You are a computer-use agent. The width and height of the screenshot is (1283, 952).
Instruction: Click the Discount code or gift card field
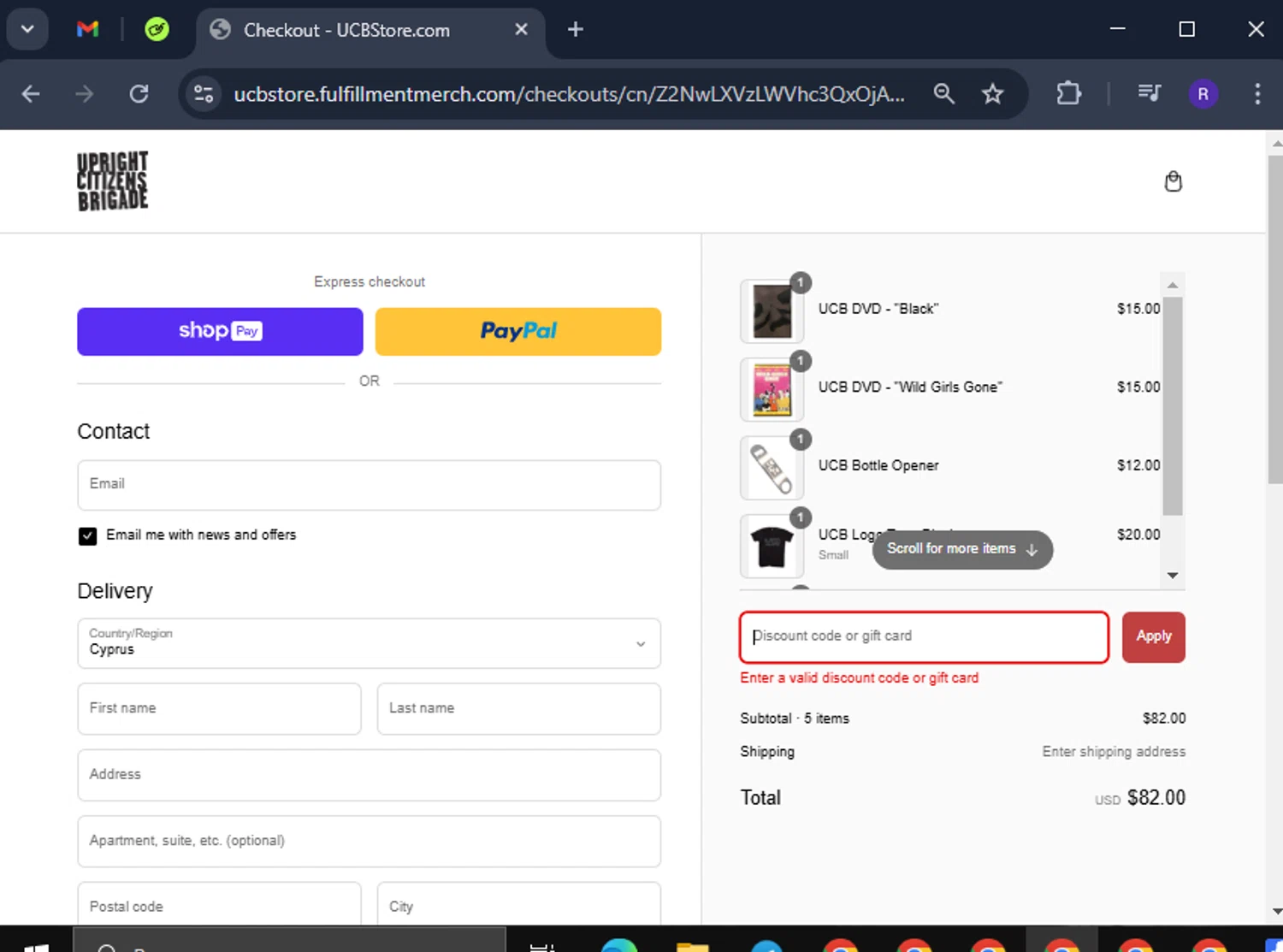click(924, 637)
